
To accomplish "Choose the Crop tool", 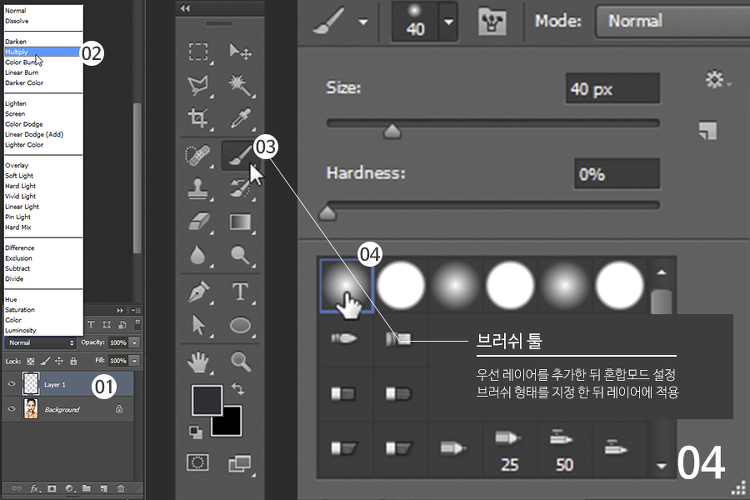I will (x=198, y=118).
